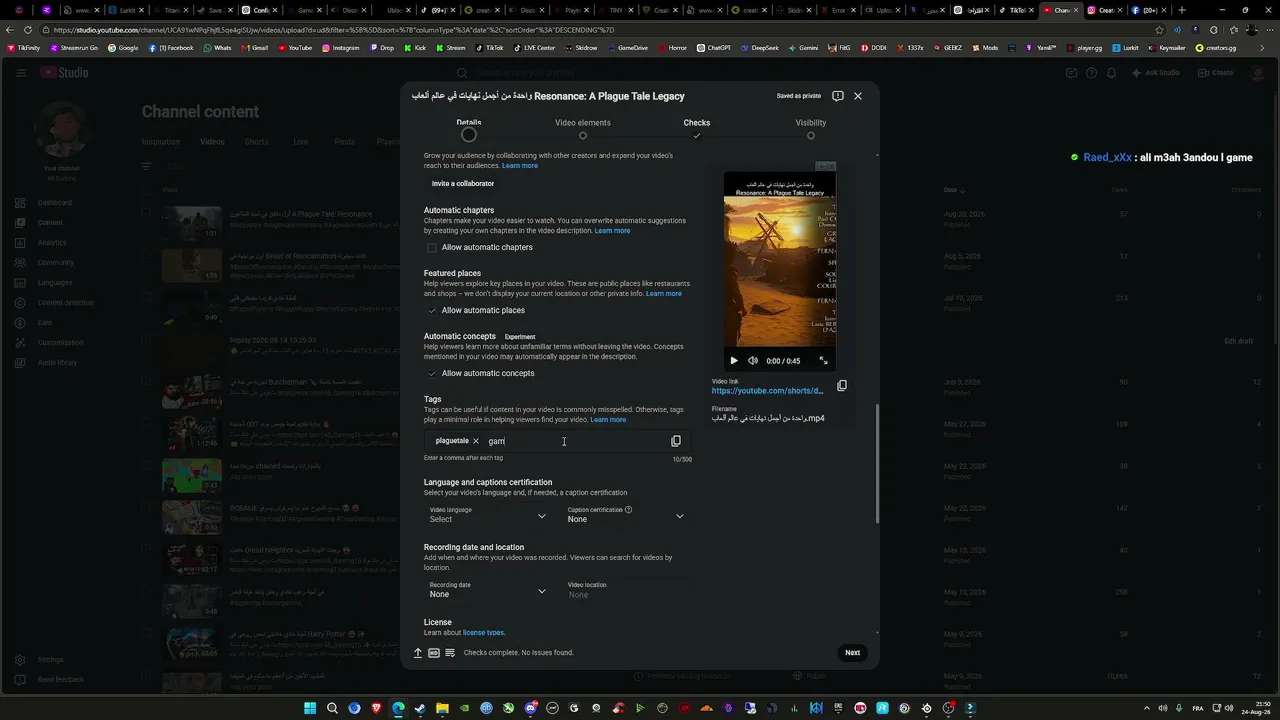The width and height of the screenshot is (1280, 720).
Task: Click the taskbar clock showing 21:50
Action: (x=1255, y=709)
